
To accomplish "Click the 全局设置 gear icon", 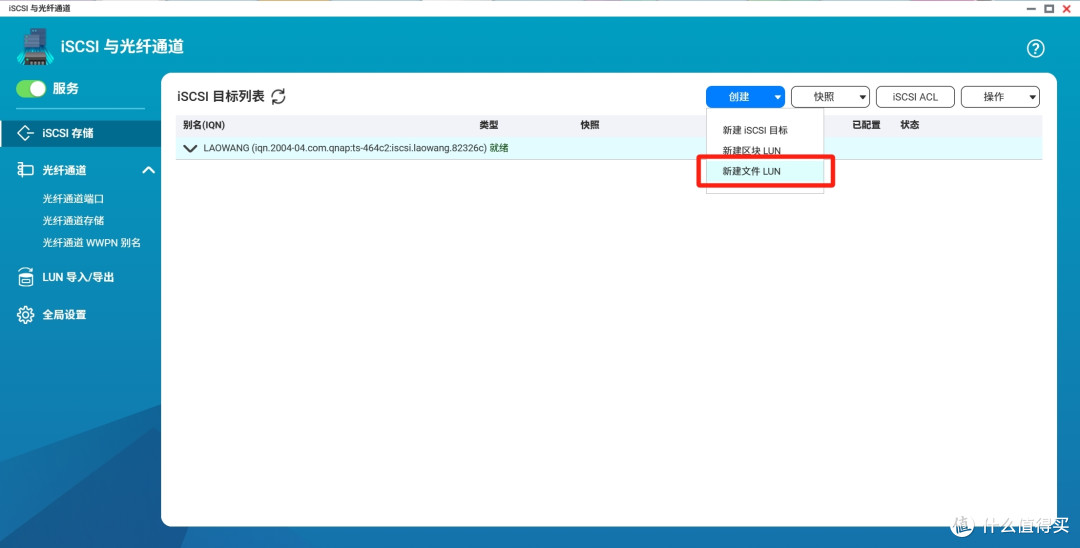I will tap(25, 315).
